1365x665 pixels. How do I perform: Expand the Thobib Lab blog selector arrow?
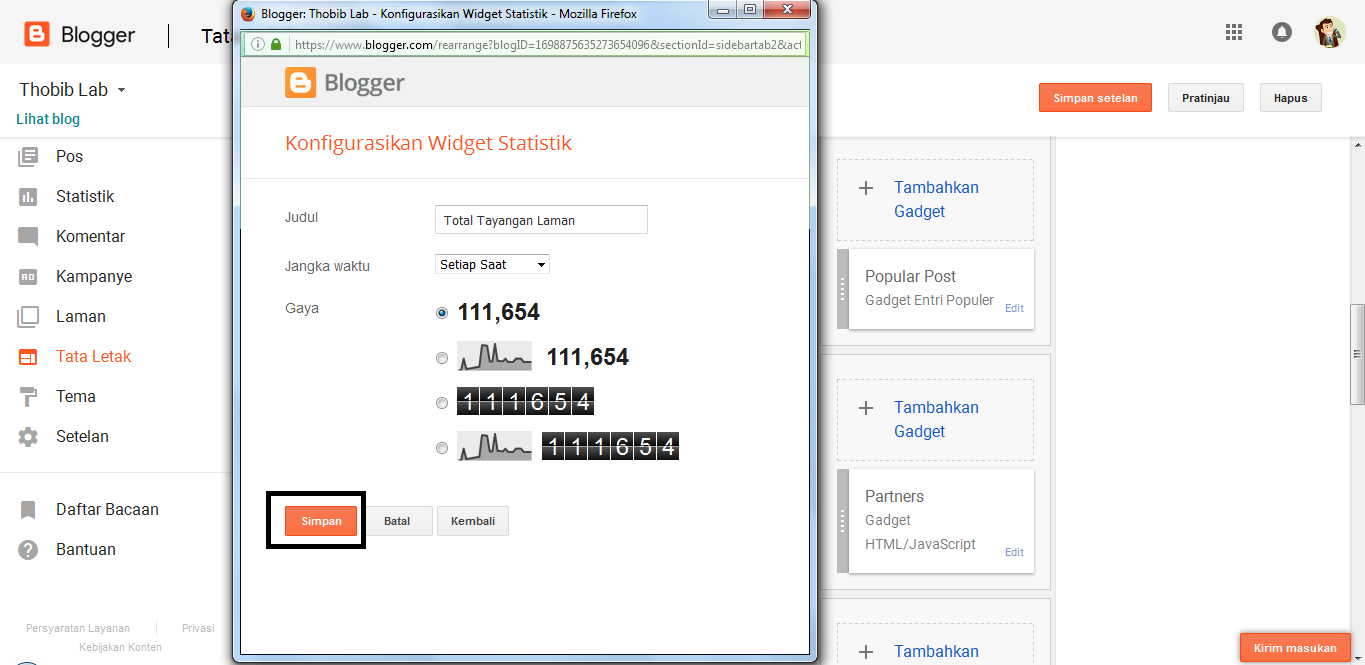coord(122,90)
